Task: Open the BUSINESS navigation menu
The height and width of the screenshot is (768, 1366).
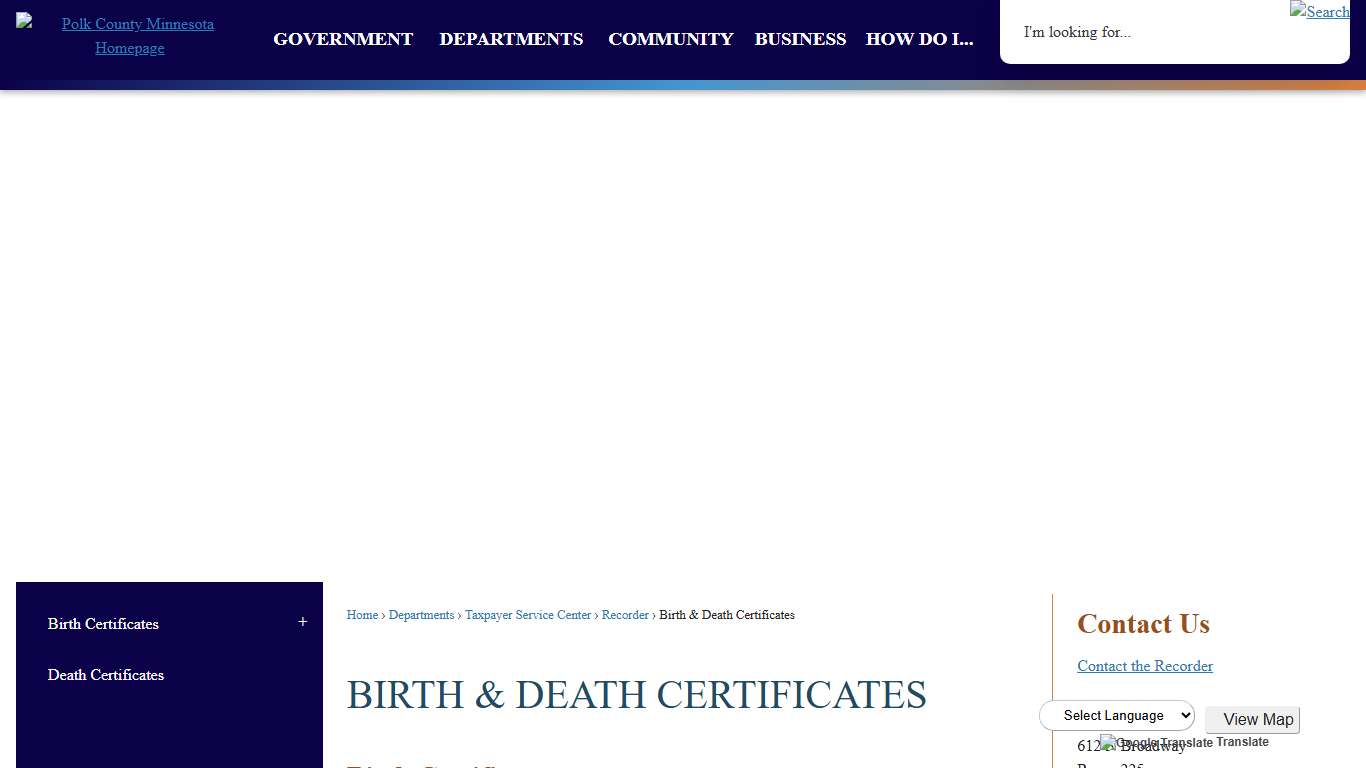Action: tap(800, 39)
